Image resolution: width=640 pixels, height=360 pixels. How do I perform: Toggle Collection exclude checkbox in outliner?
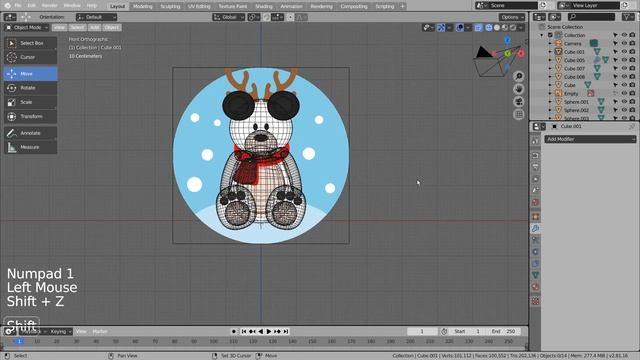pyautogui.click(x=550, y=35)
